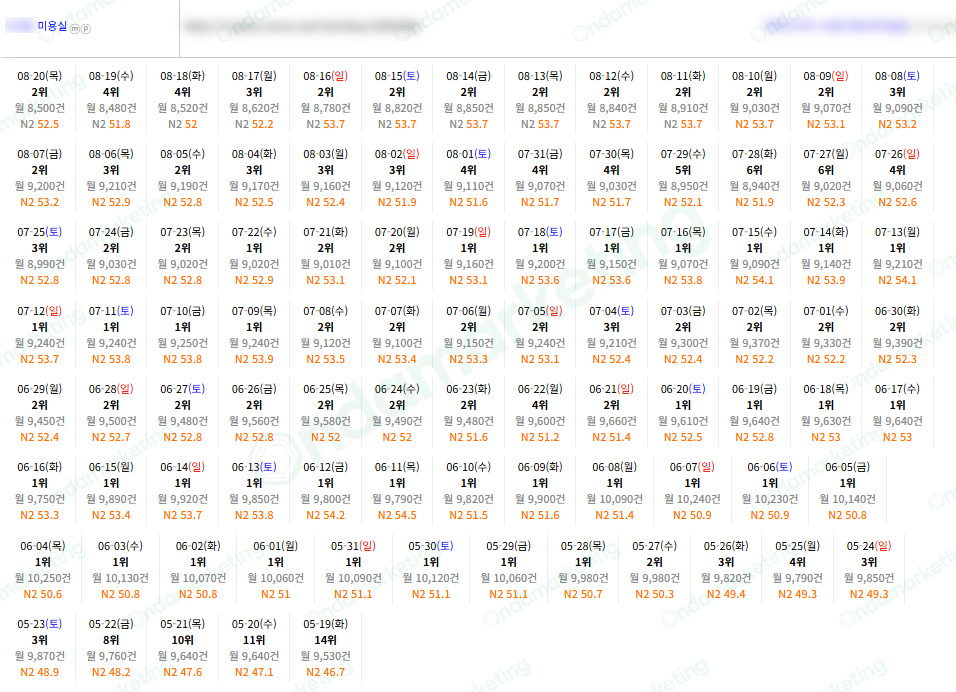Select the 07-04(토) date label
This screenshot has height=692, width=956.
point(612,311)
